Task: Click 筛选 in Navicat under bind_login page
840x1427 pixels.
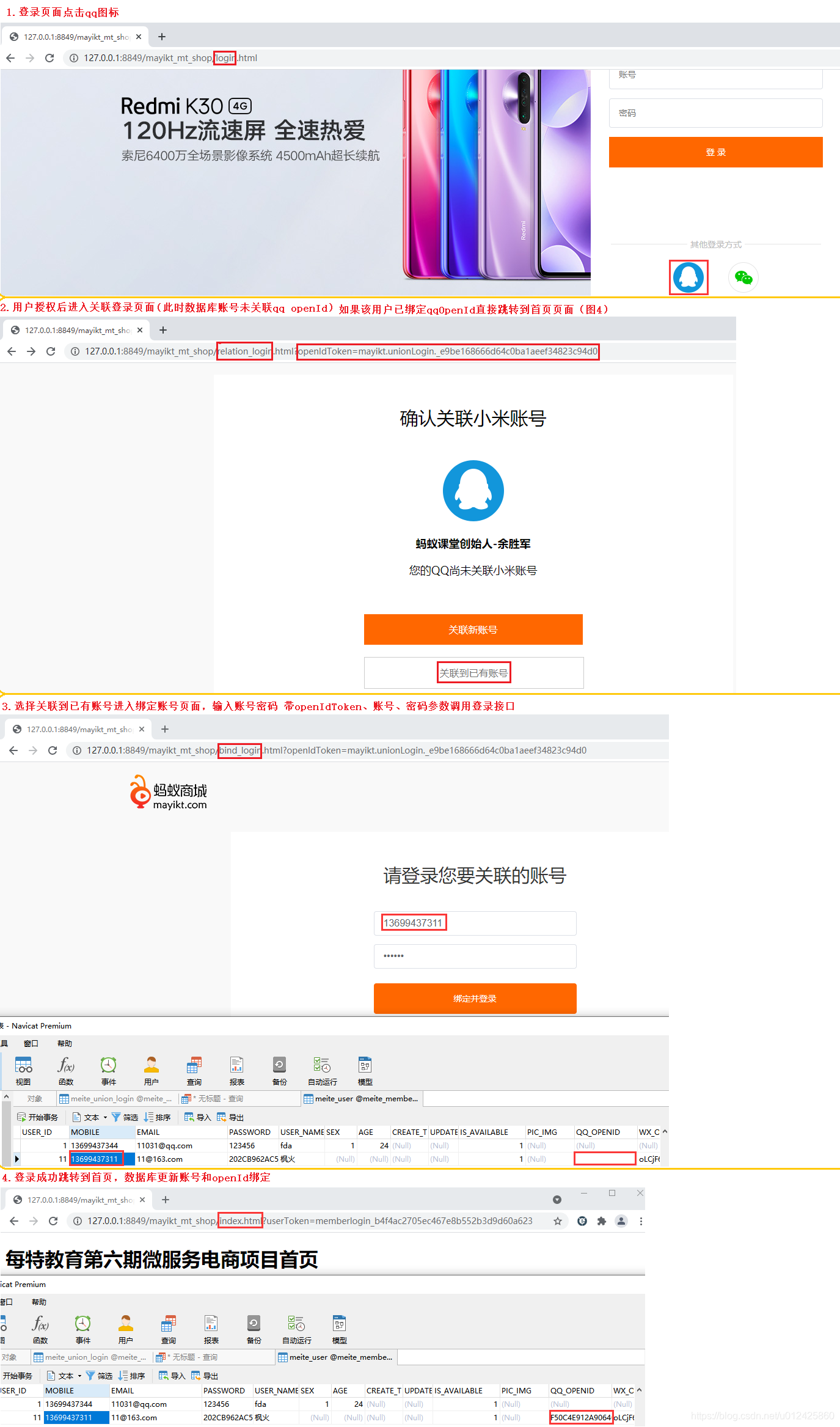Action: coord(125,1117)
